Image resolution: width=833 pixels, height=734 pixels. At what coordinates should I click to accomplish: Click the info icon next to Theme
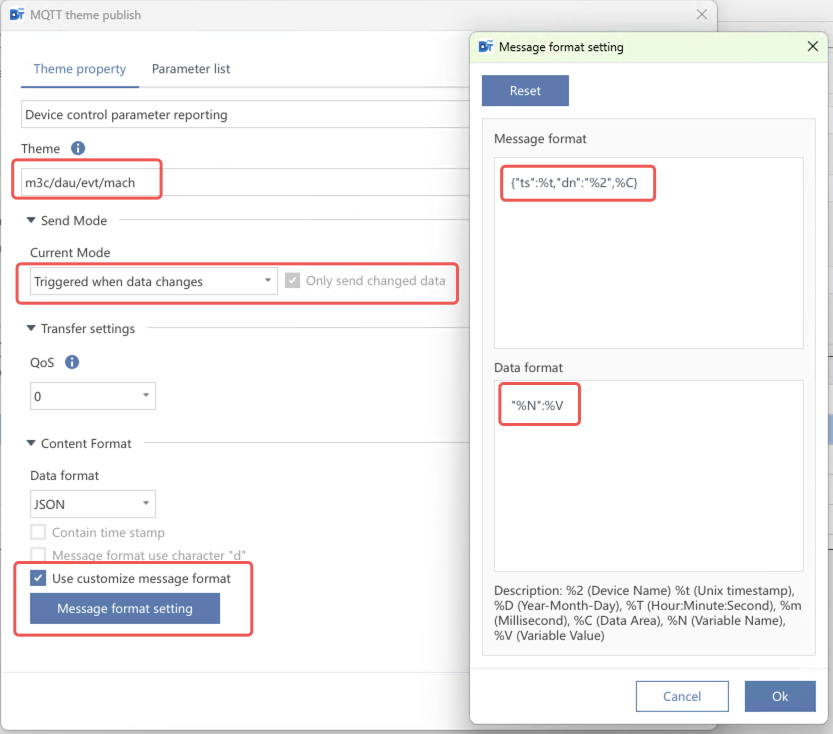click(x=78, y=149)
